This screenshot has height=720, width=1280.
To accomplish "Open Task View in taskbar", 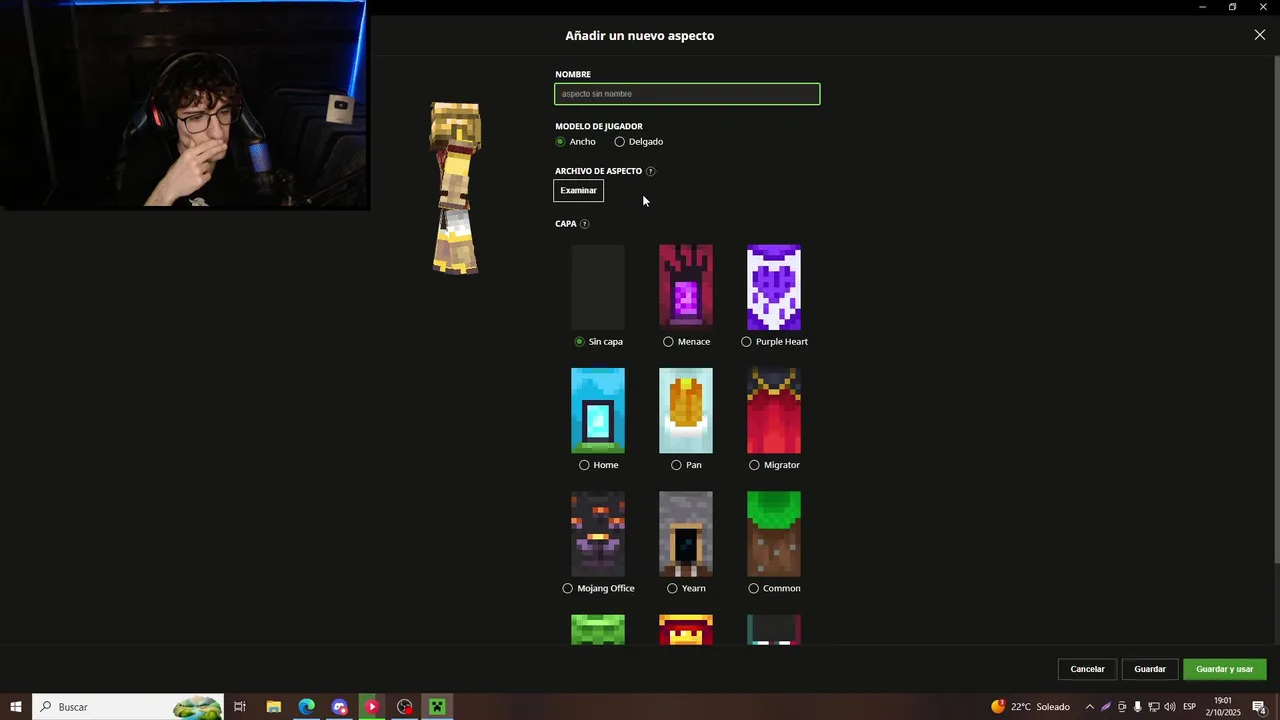I will point(240,707).
